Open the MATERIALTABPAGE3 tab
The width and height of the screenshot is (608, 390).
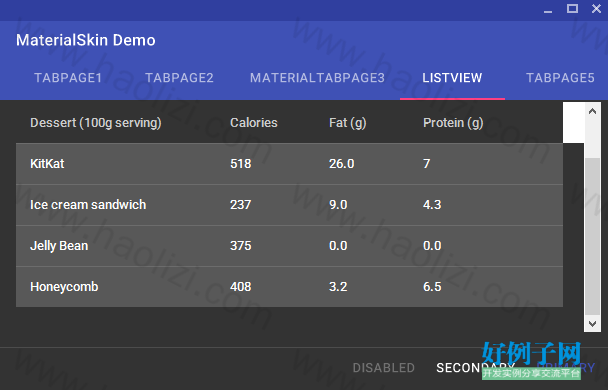coord(317,78)
